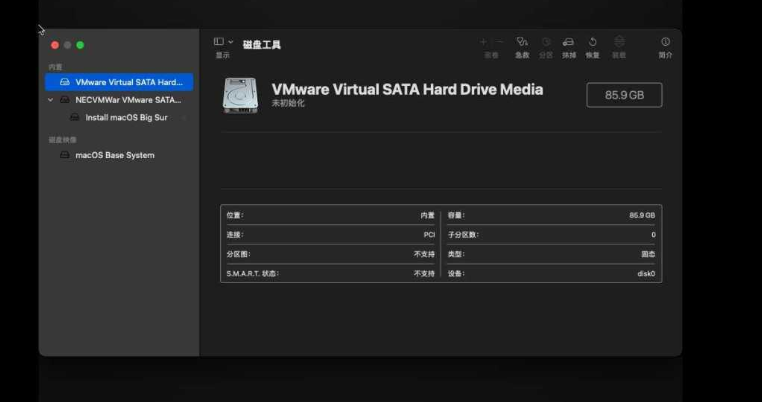
Task: Click the Restore (恢复) toolbar icon
Action: tap(592, 42)
